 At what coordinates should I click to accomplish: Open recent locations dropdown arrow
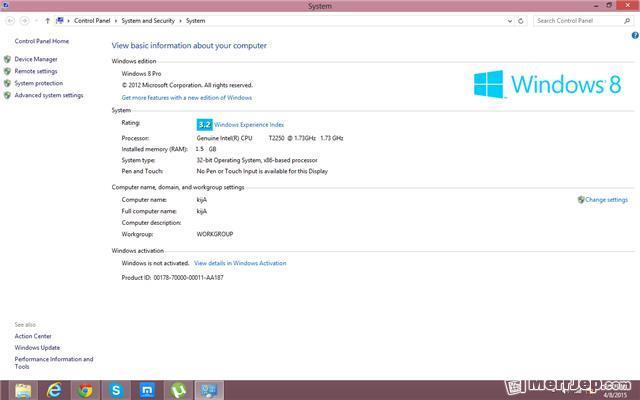[36, 20]
